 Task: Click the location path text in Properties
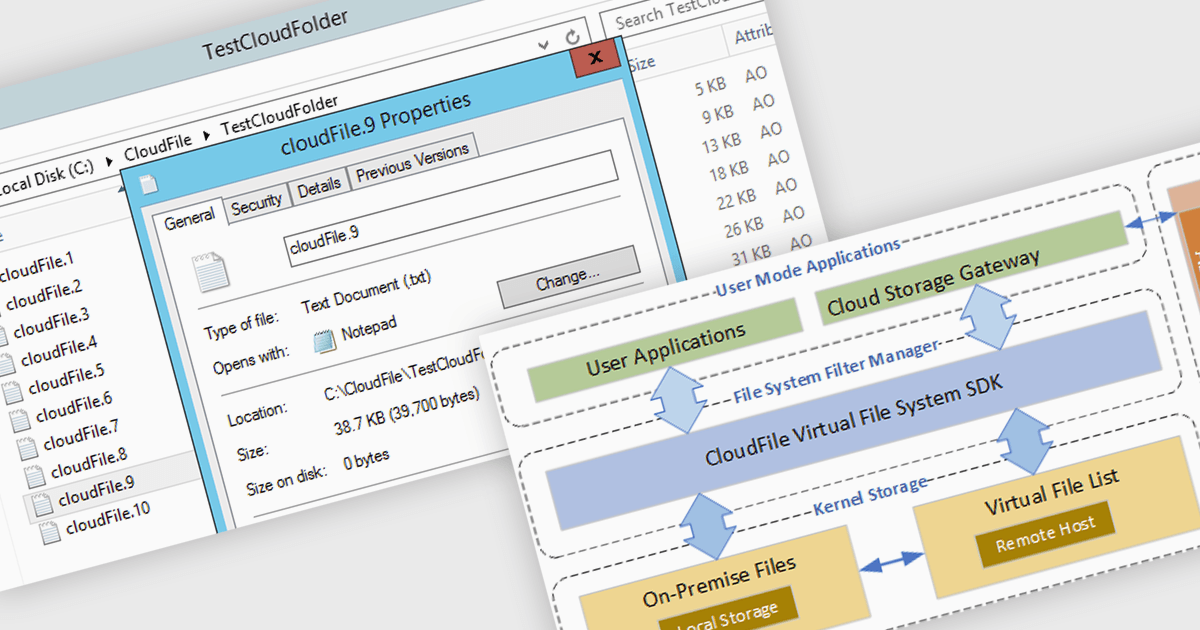(x=402, y=373)
